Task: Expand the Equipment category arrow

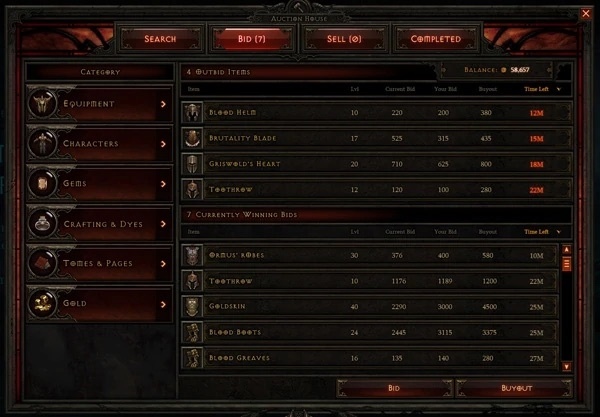Action: (x=163, y=104)
